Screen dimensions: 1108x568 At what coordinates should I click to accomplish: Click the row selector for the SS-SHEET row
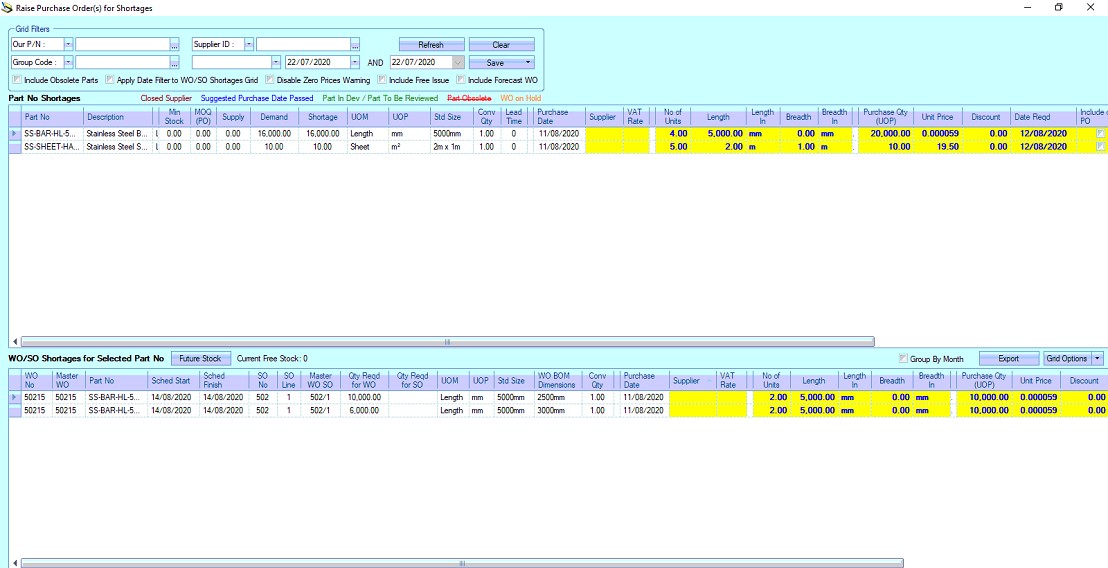point(14,147)
